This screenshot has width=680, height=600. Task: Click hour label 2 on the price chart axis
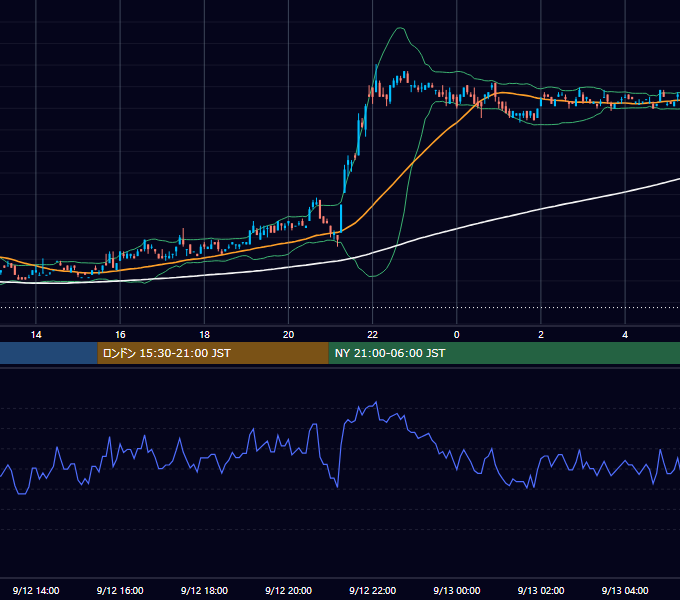[541, 335]
